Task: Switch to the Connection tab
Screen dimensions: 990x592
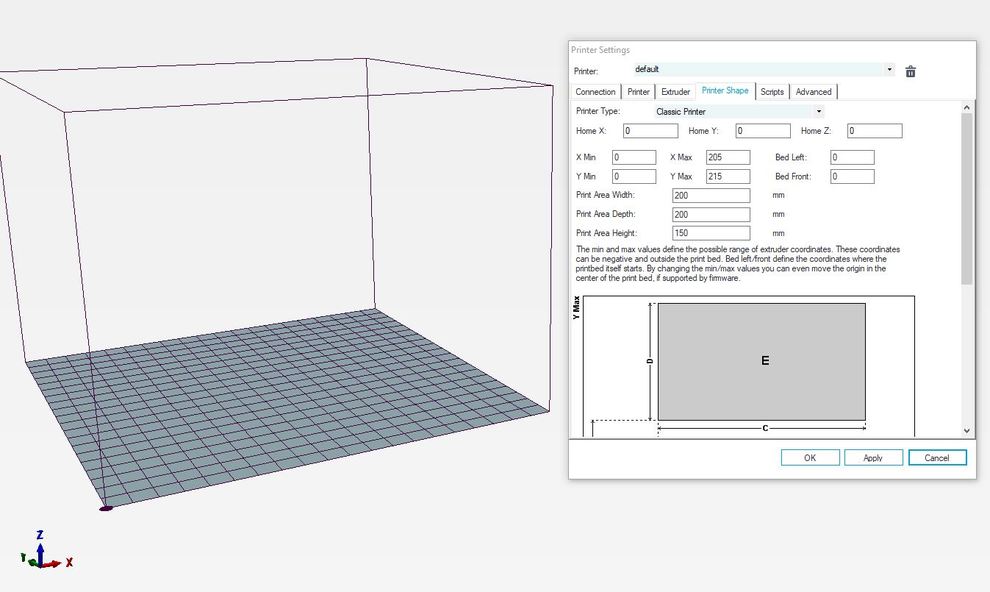Action: click(x=596, y=92)
